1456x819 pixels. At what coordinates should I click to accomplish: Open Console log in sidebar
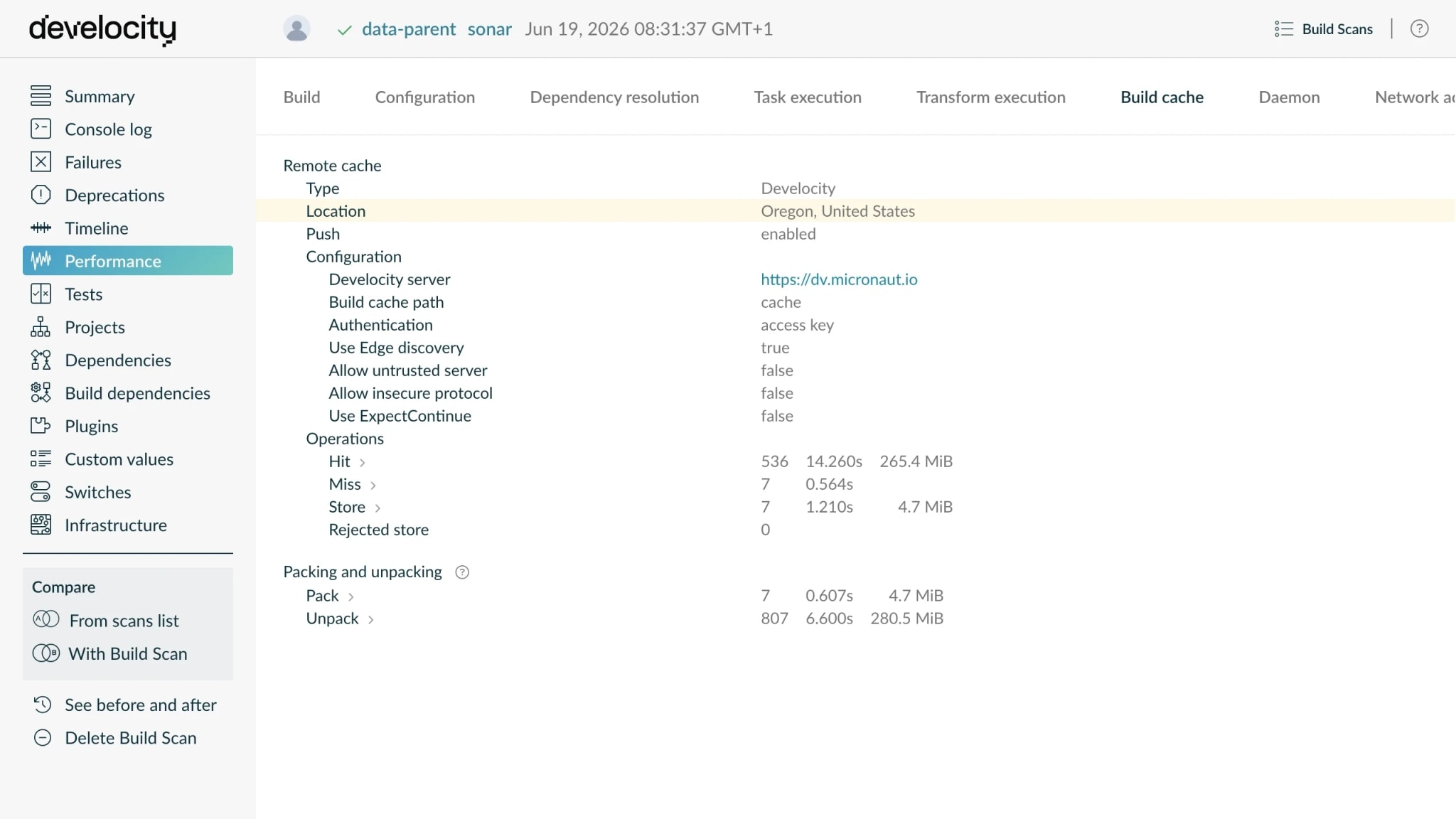click(108, 129)
